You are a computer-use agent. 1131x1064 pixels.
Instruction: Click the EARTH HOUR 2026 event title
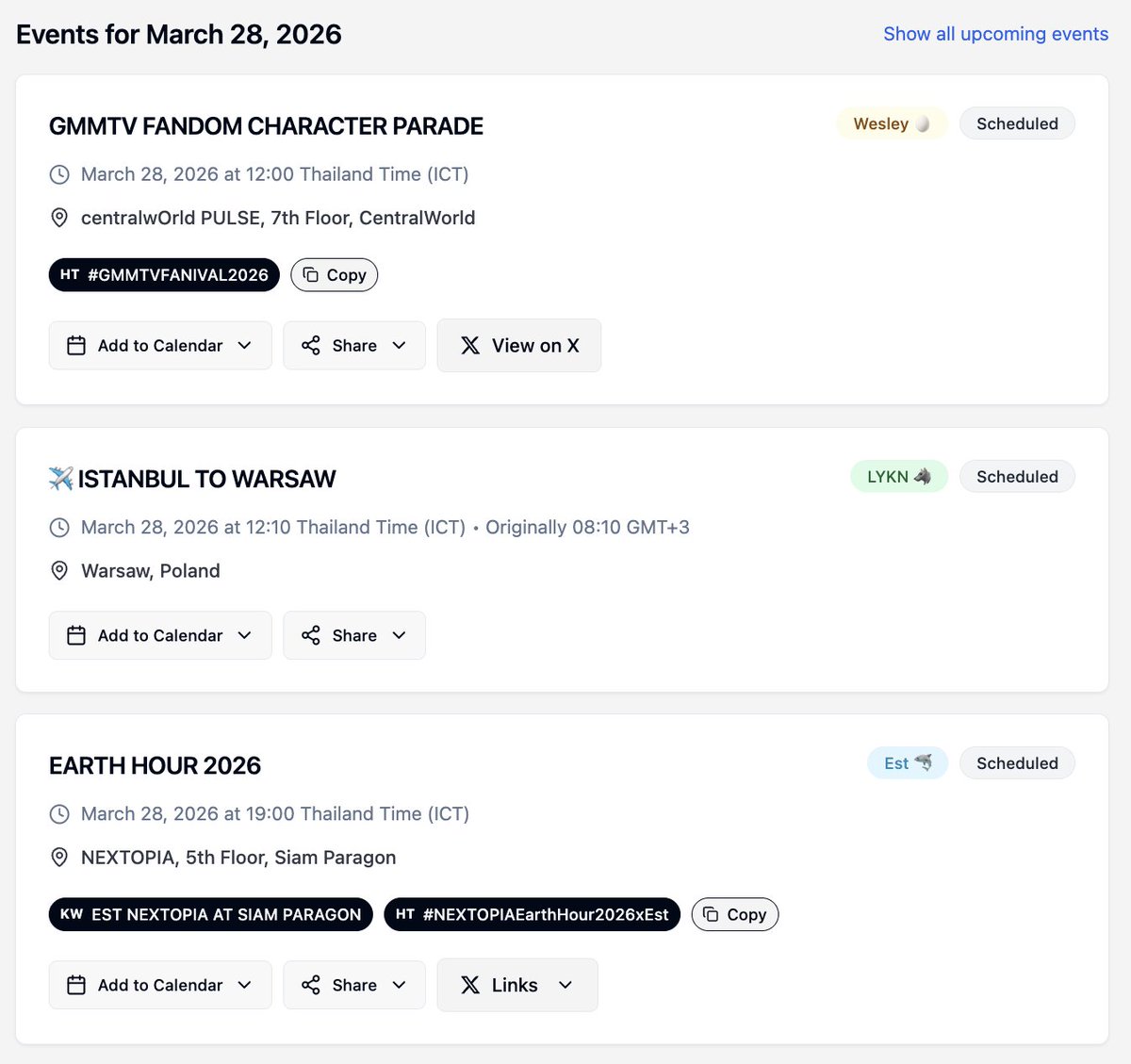coord(155,765)
